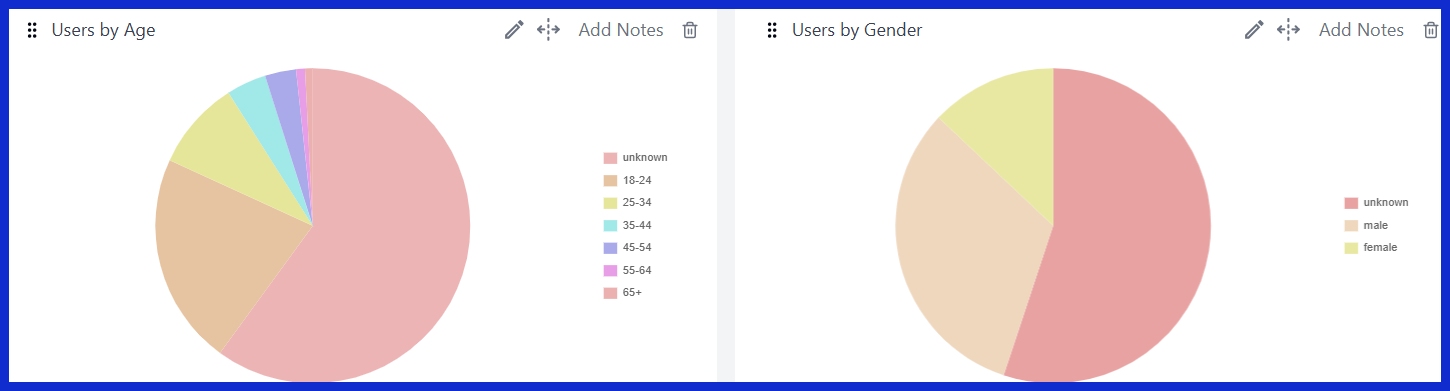Toggle 65+ legend color swatch
Viewport: 1450px width, 391px height.
coord(610,293)
